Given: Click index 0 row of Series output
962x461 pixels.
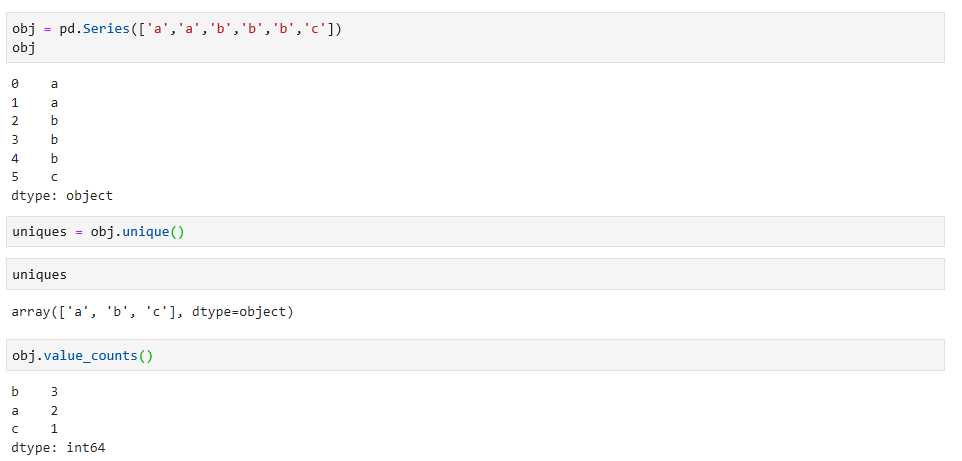Looking at the screenshot, I should (x=34, y=84).
